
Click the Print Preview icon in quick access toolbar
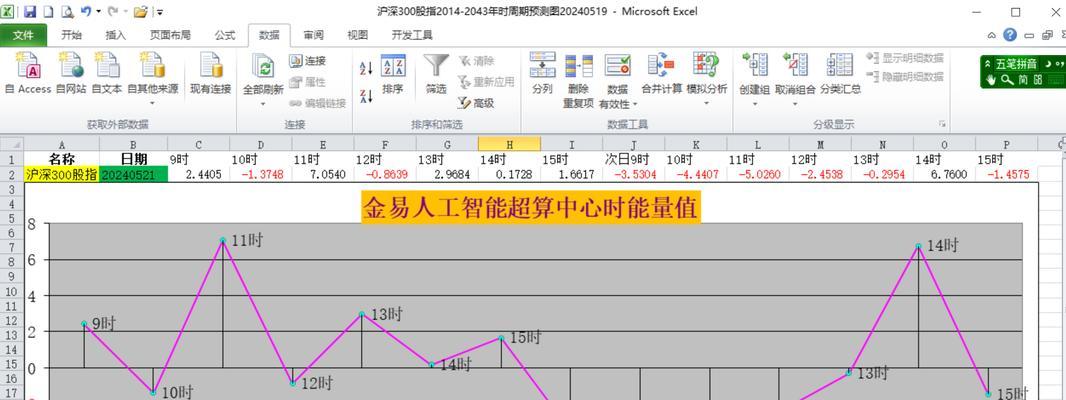click(x=67, y=12)
